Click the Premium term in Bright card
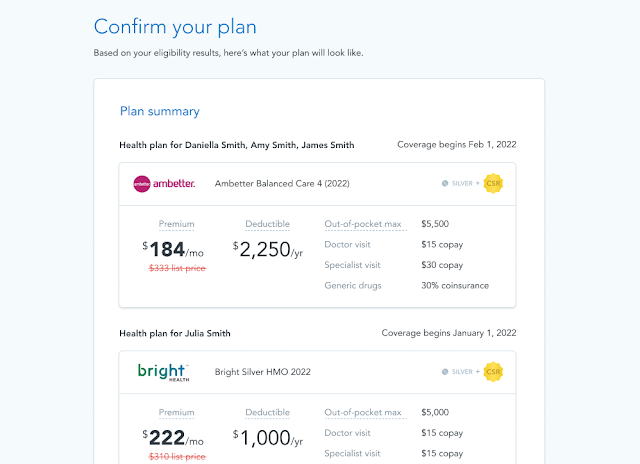 tap(176, 412)
